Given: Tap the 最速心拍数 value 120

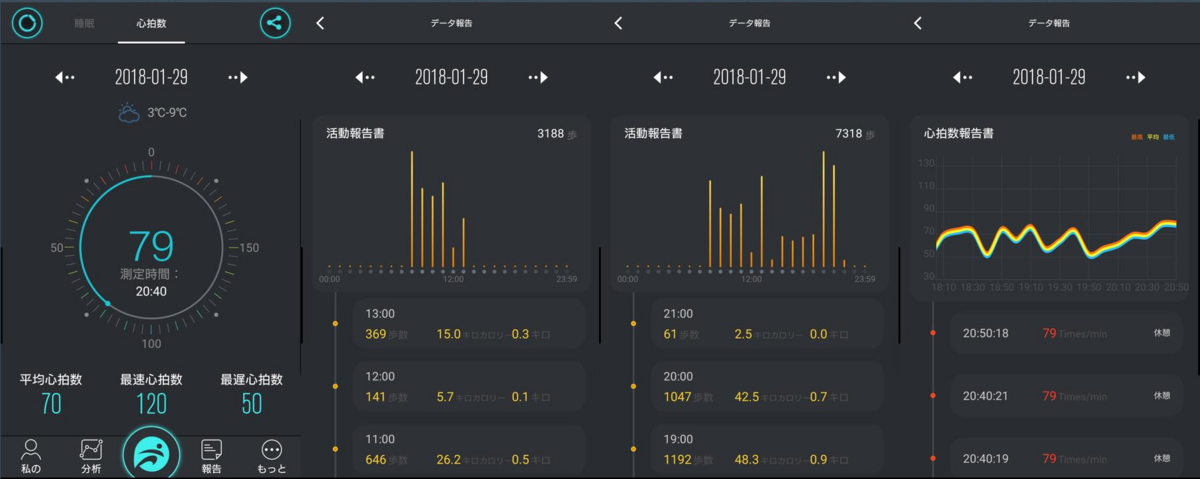Looking at the screenshot, I should [151, 403].
